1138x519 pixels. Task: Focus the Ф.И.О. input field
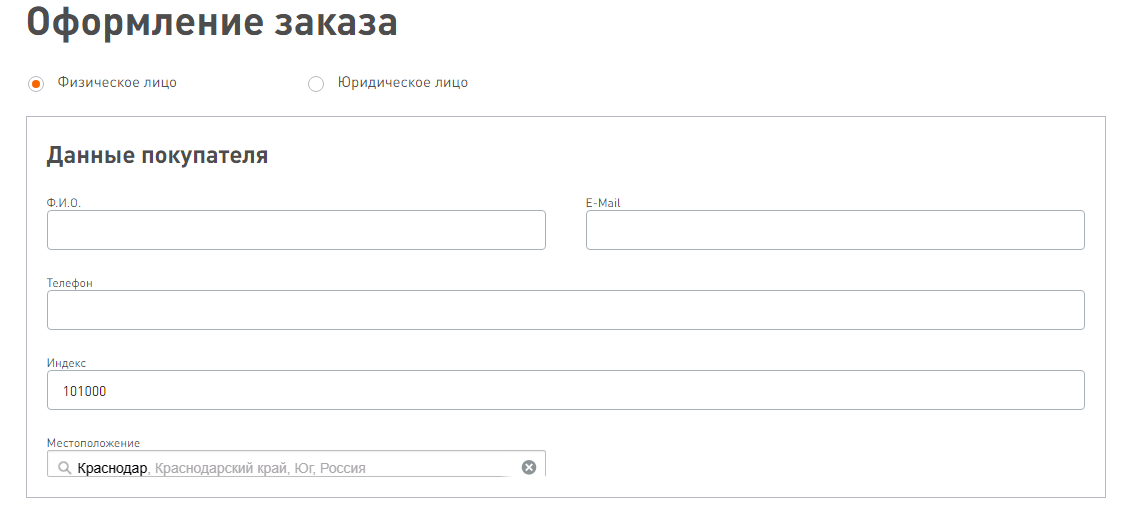pyautogui.click(x=296, y=230)
